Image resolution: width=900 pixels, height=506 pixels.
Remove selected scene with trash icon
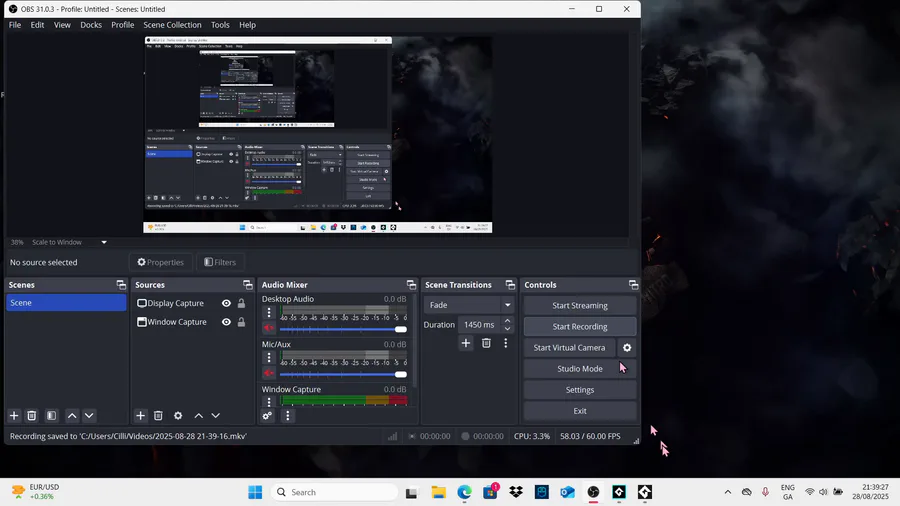point(32,415)
